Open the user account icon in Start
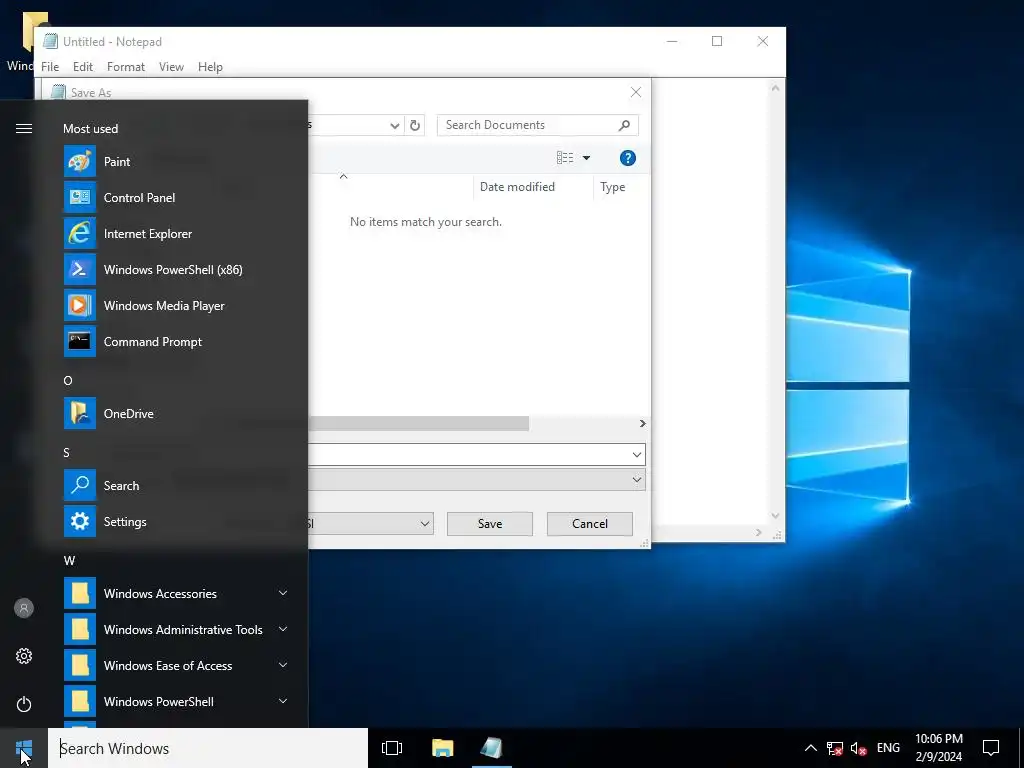The image size is (1024, 768). (x=24, y=608)
